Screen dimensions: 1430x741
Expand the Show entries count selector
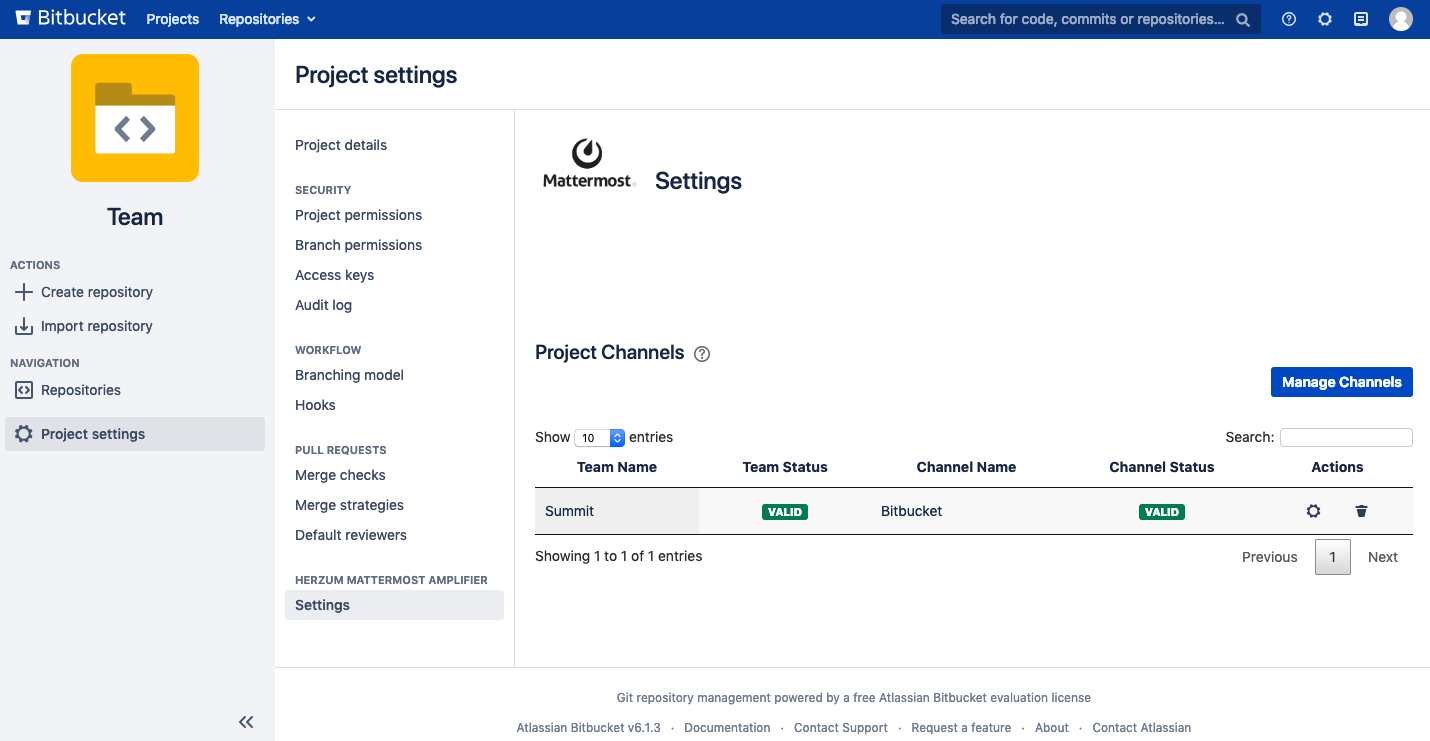pos(600,438)
